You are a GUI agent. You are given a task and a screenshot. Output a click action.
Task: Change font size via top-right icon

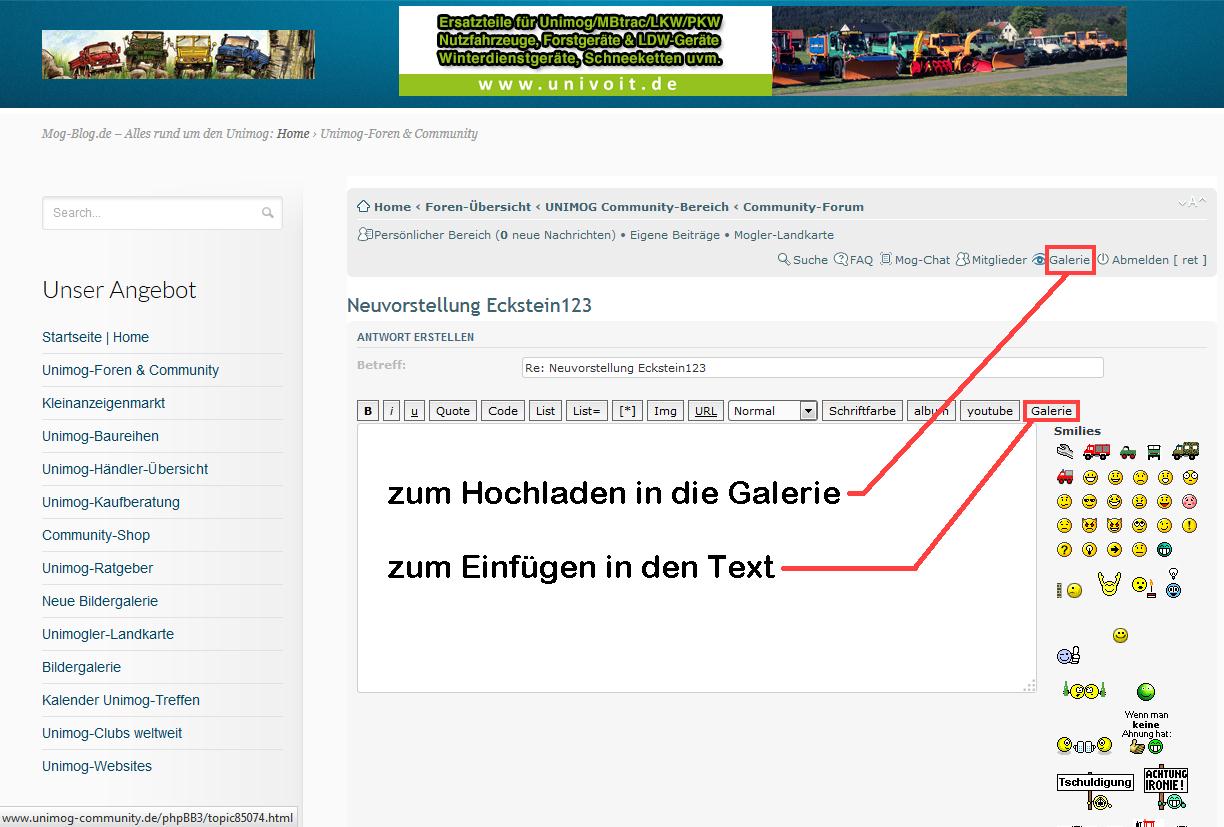tap(1190, 203)
